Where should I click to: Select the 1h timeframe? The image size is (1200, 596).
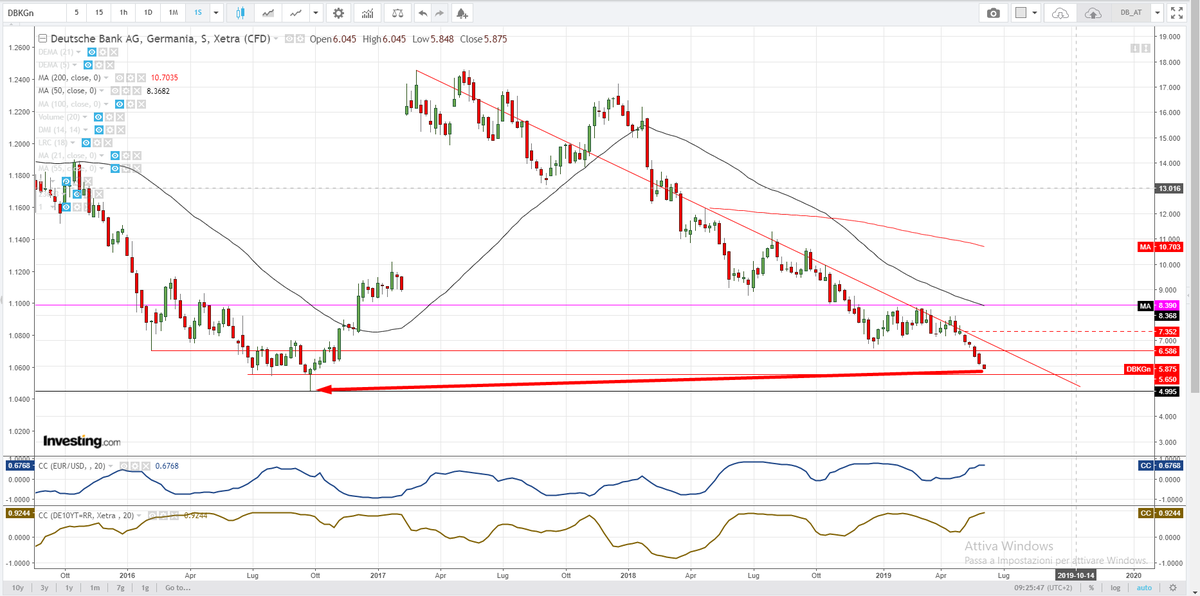pos(123,13)
